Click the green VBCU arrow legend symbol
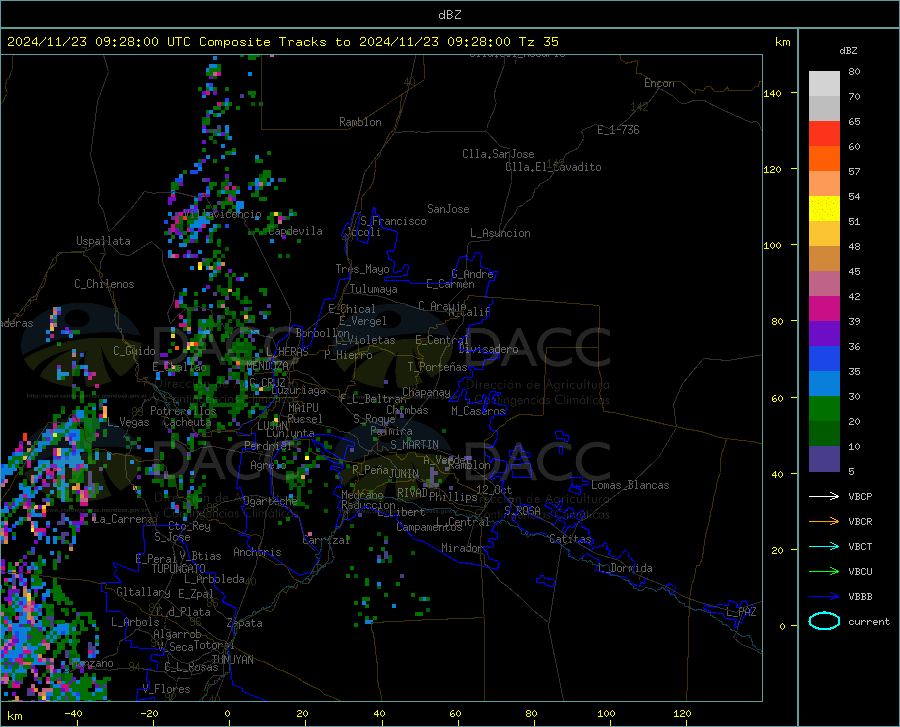 [x=824, y=571]
